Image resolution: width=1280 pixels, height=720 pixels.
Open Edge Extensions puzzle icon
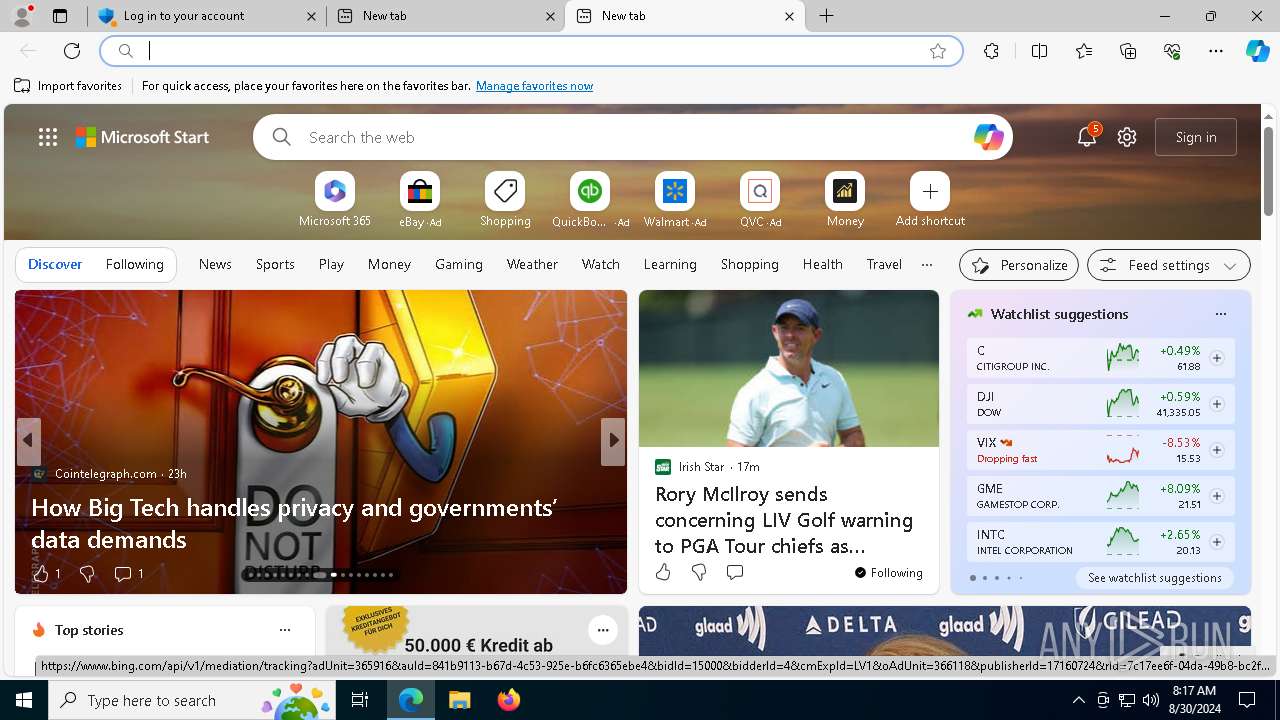tap(991, 51)
